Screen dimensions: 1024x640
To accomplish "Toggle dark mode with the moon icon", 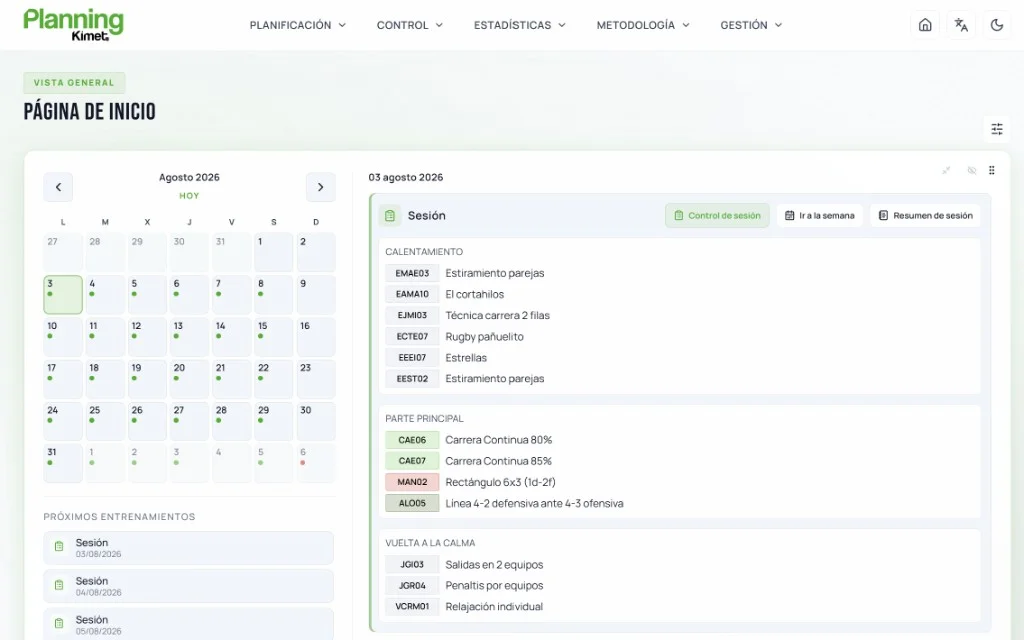I will [997, 25].
